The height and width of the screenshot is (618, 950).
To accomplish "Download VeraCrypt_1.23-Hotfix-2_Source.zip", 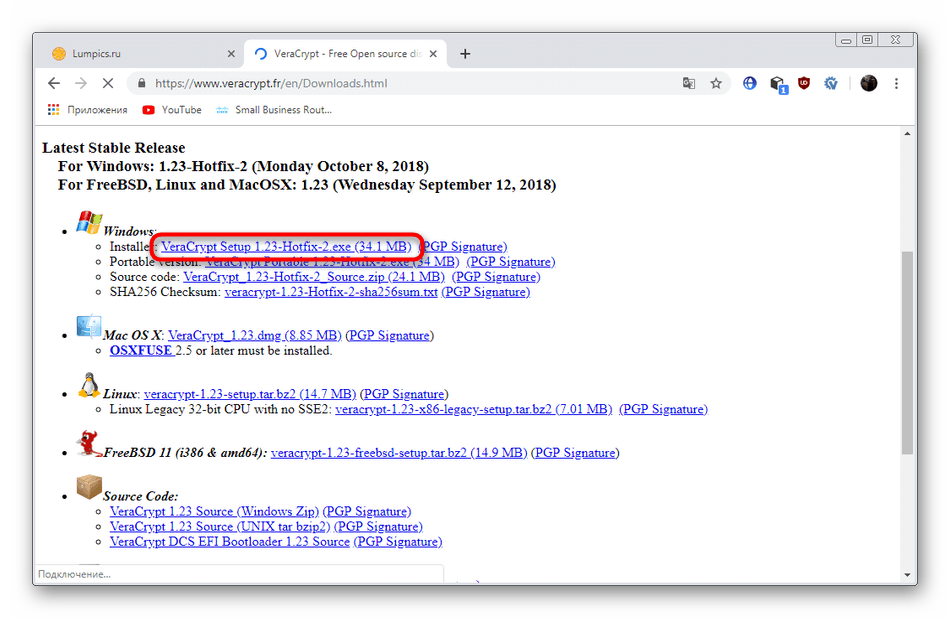I will [x=314, y=277].
